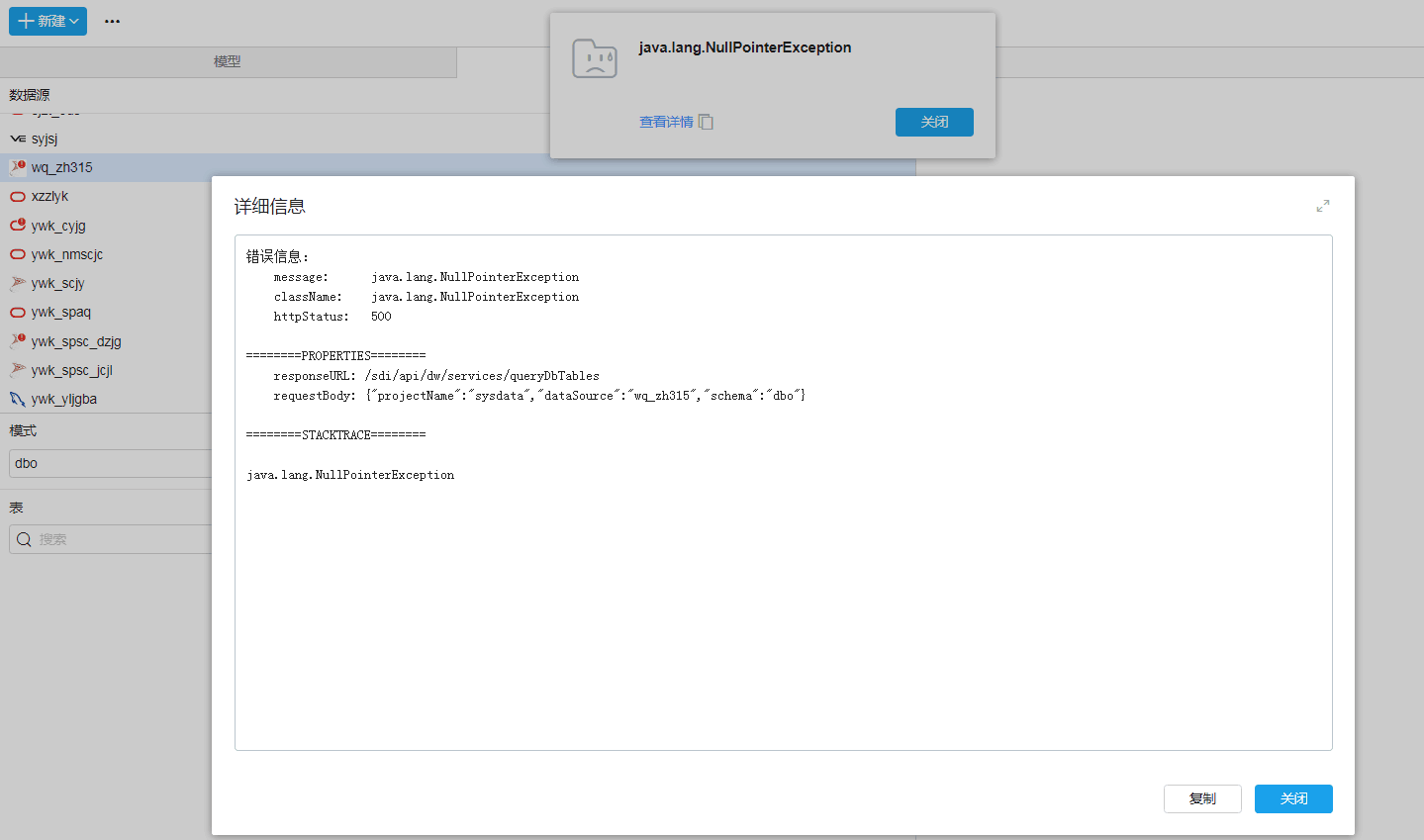Focus the table search input field
The width and height of the screenshot is (1424, 840).
tap(110, 539)
